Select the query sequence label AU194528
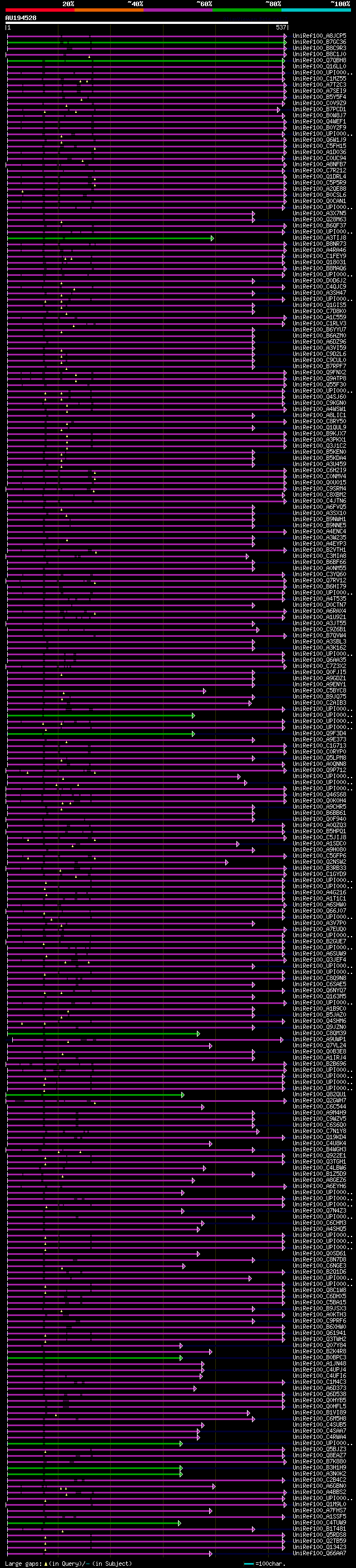Screen dimensions: 356x1568 click(21, 18)
